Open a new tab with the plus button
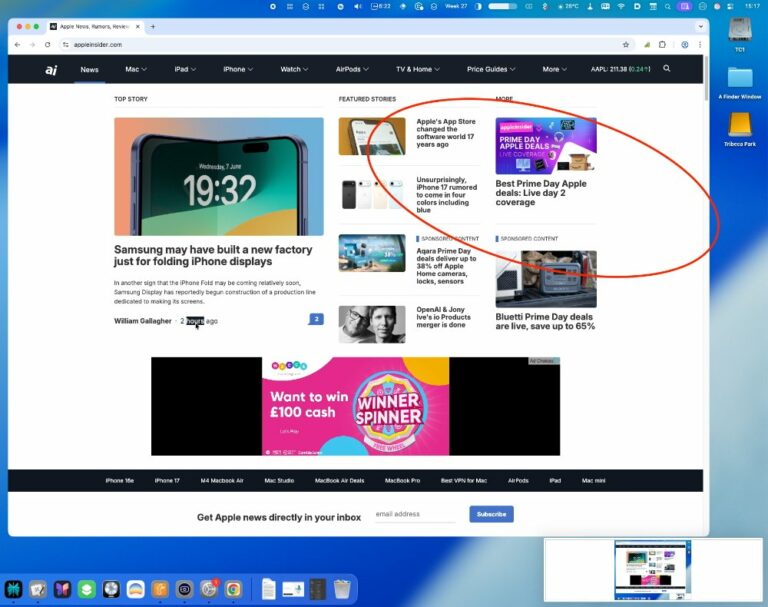The image size is (768, 607). pyautogui.click(x=153, y=26)
